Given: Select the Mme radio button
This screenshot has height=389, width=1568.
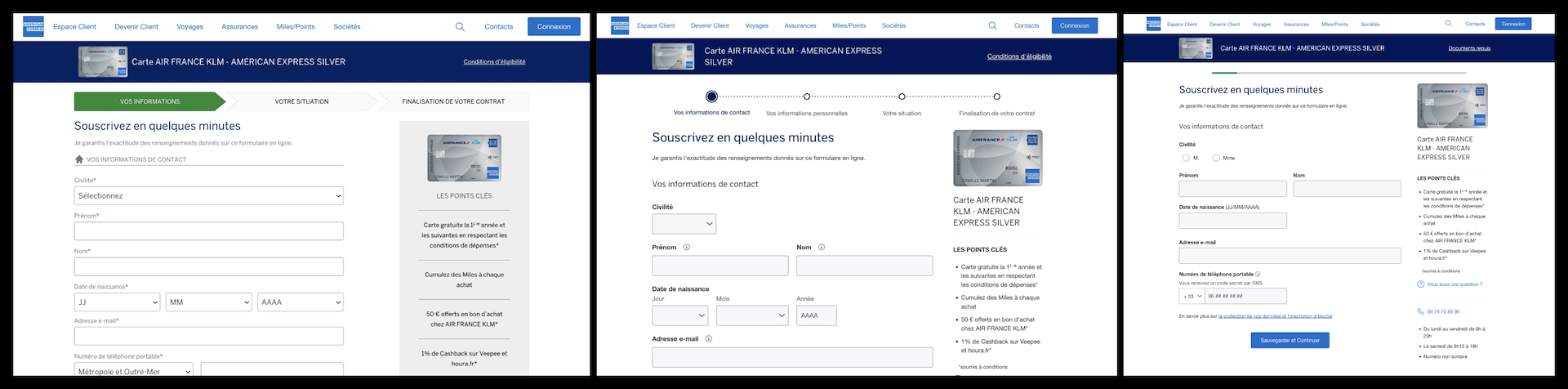Looking at the screenshot, I should [x=1216, y=158].
